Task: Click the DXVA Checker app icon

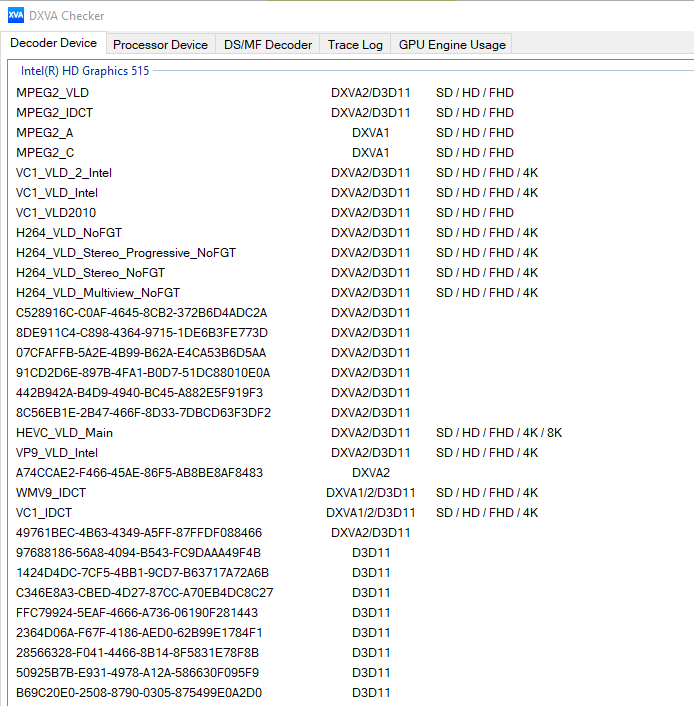Action: coord(16,15)
